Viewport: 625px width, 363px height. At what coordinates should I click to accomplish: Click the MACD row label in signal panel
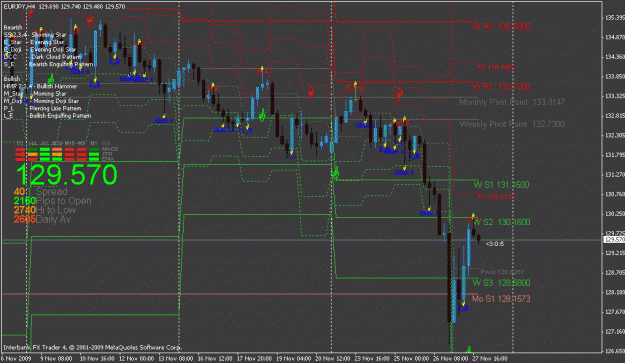click(x=110, y=149)
